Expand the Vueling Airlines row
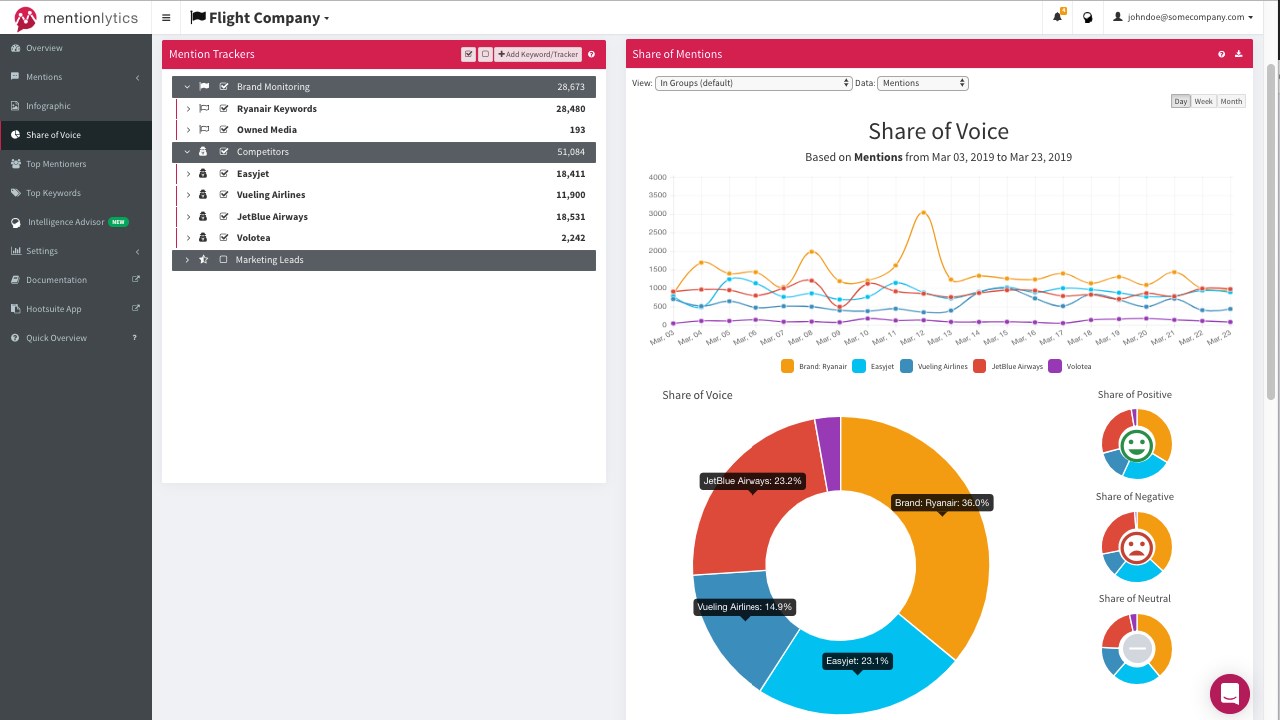 click(188, 195)
